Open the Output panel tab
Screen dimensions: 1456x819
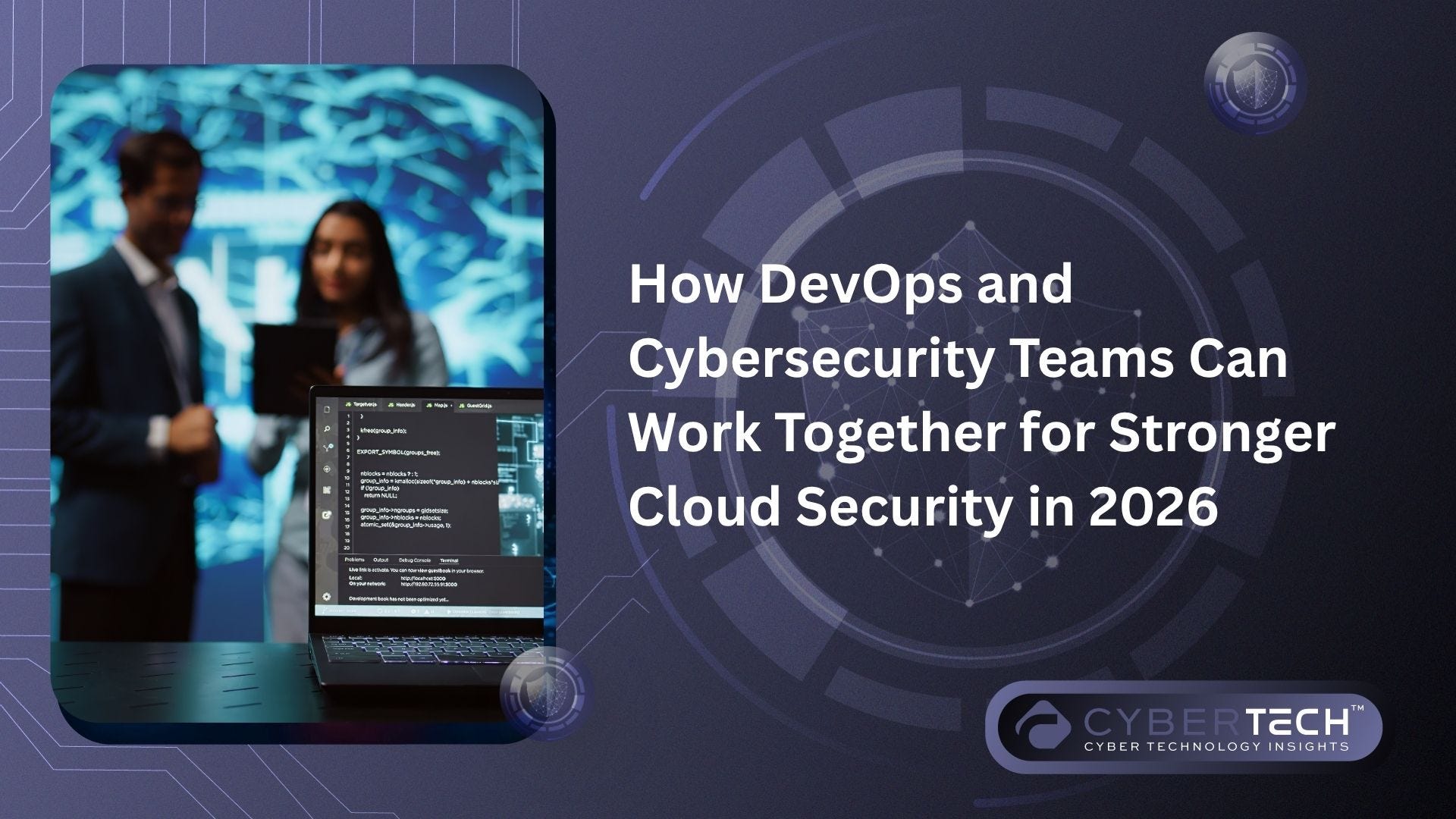(381, 560)
